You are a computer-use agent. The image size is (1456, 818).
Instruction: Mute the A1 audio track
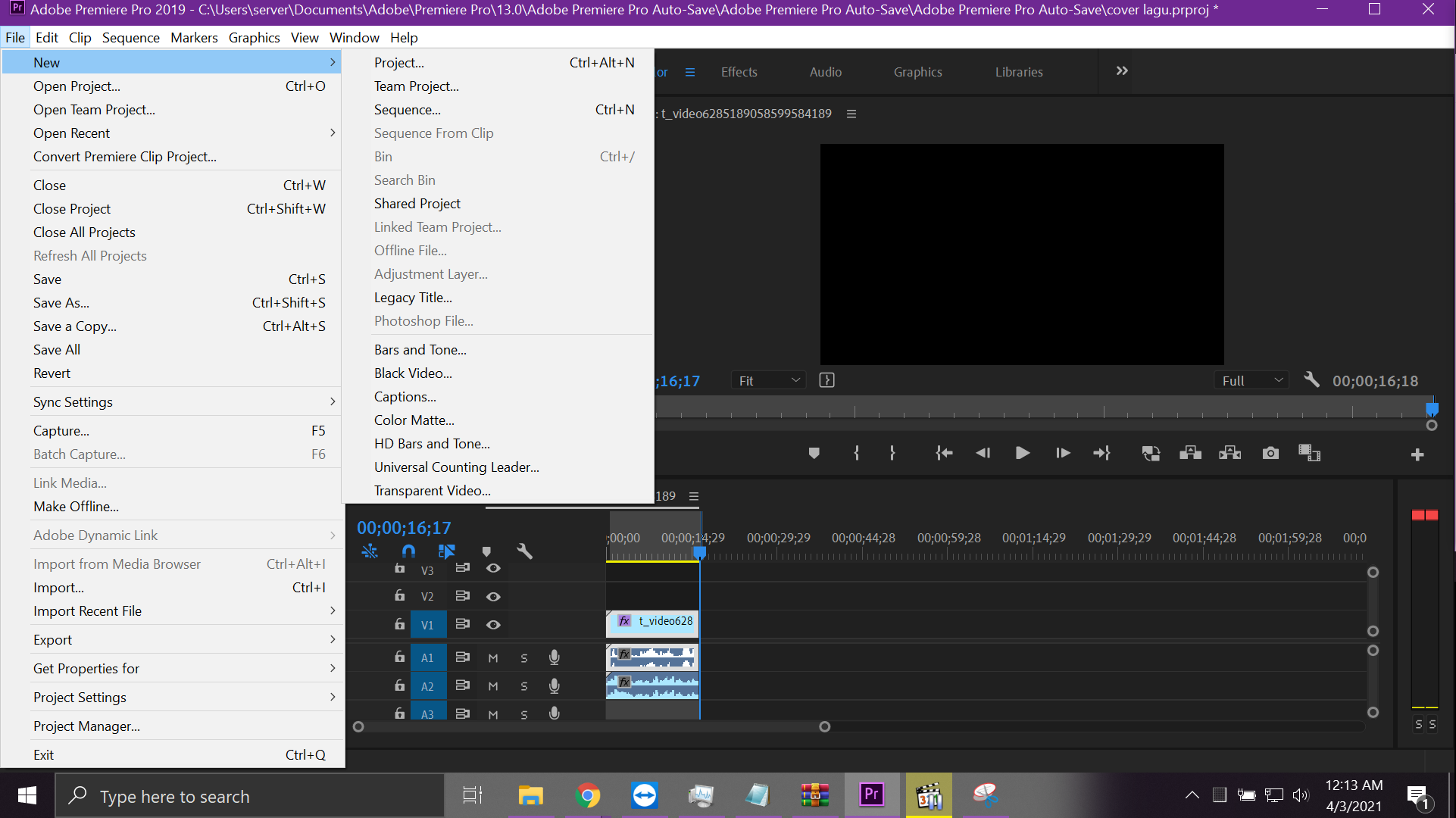493,658
